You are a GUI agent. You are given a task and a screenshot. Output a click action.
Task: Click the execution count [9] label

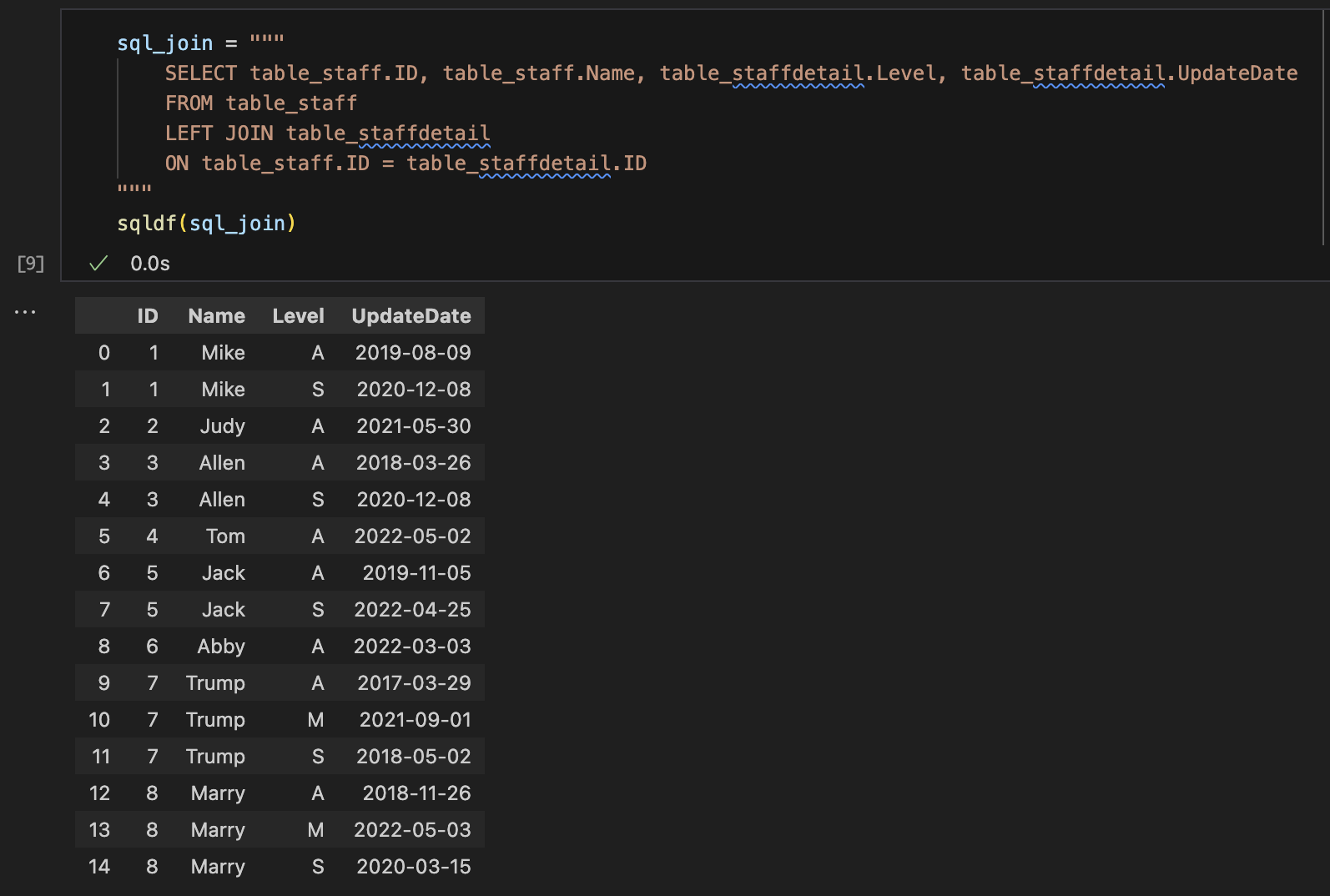(x=31, y=264)
